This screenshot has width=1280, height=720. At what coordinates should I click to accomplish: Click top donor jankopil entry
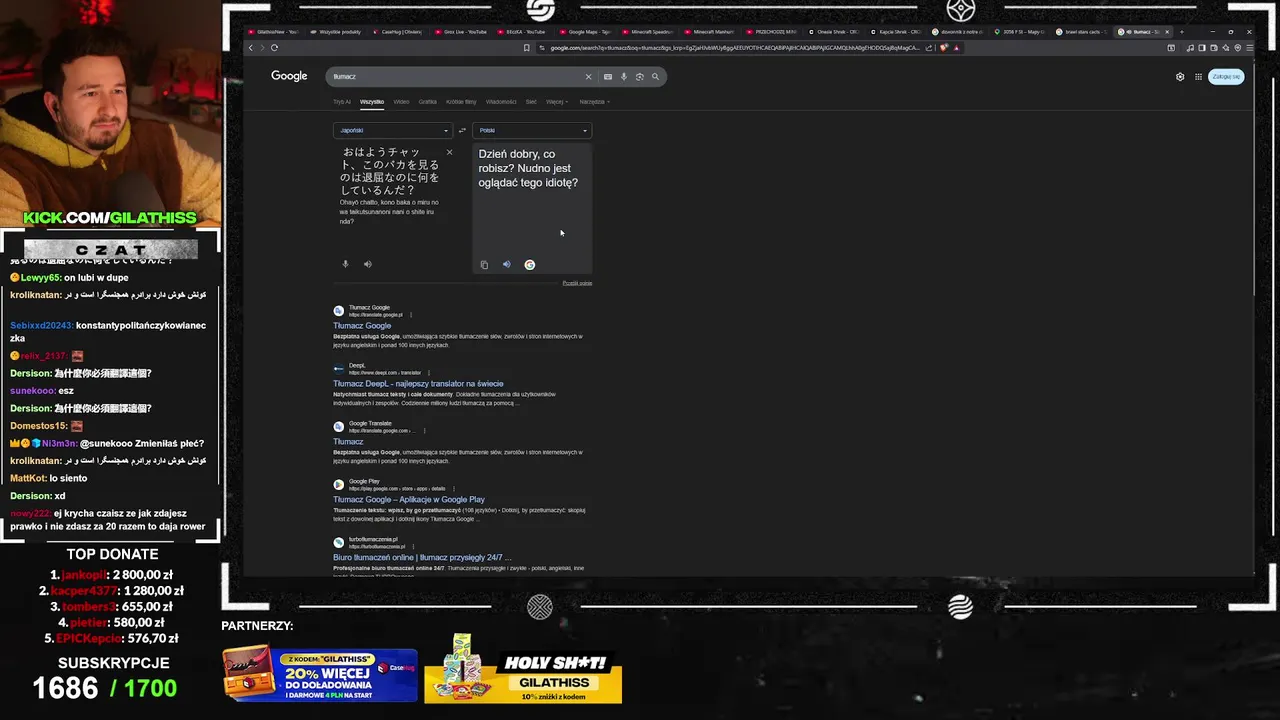point(111,575)
